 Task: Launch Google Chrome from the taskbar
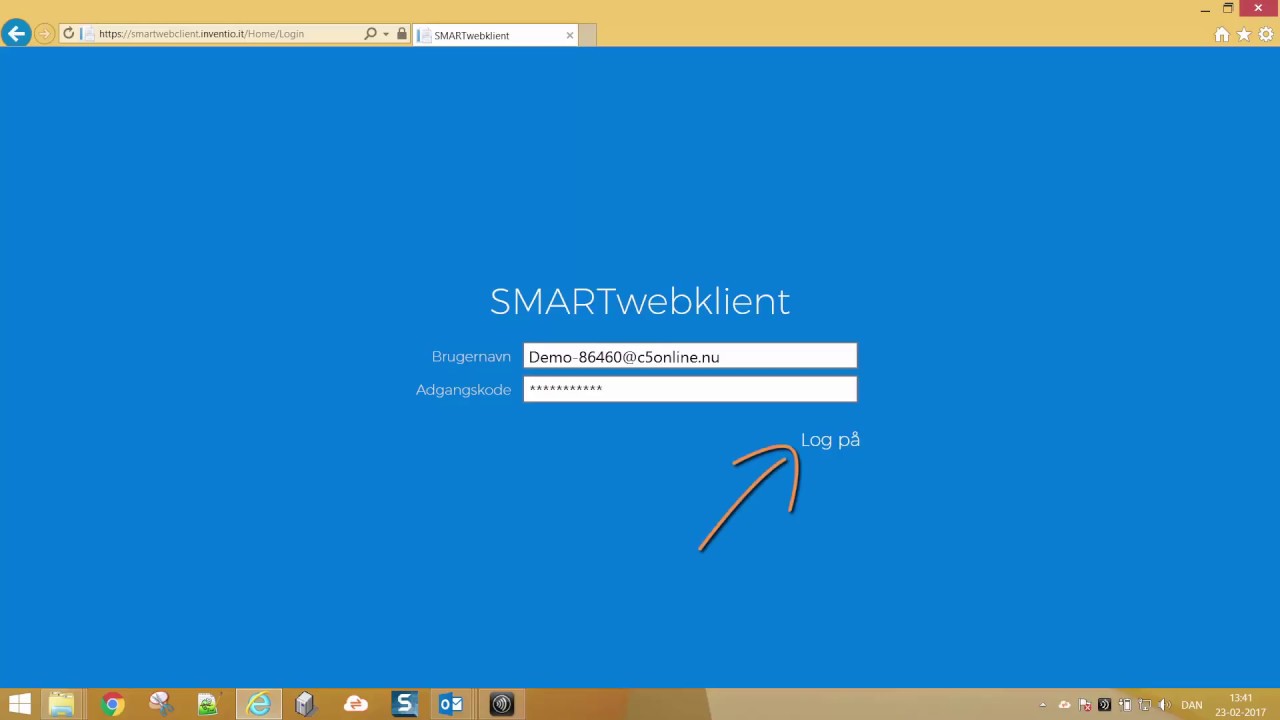point(112,704)
